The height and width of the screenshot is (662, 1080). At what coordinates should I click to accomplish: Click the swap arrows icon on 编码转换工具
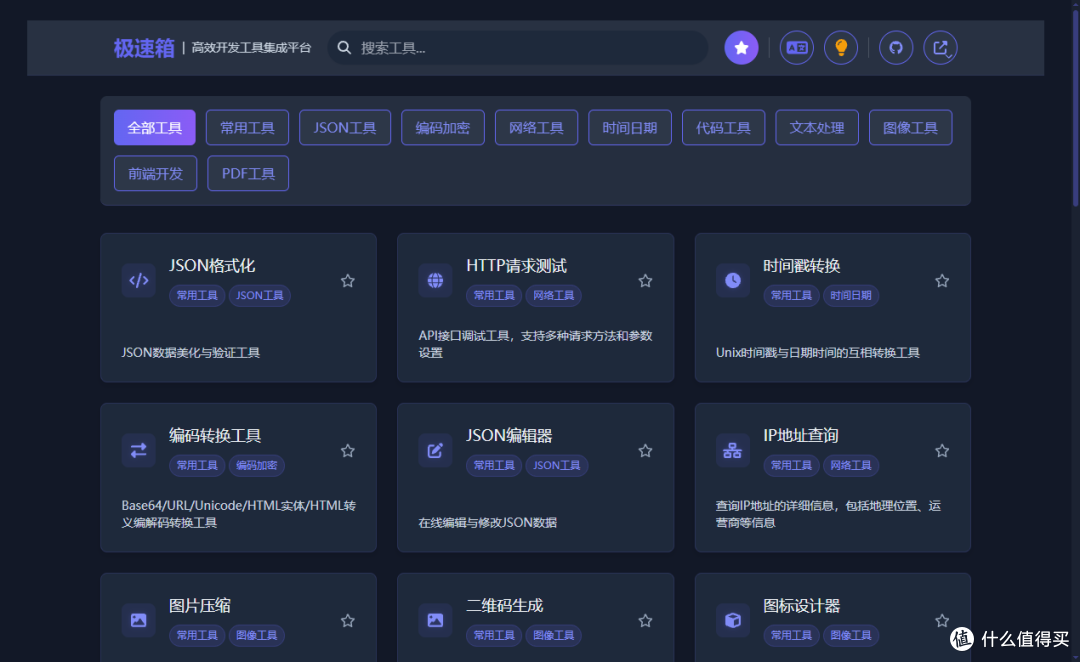[x=138, y=451]
